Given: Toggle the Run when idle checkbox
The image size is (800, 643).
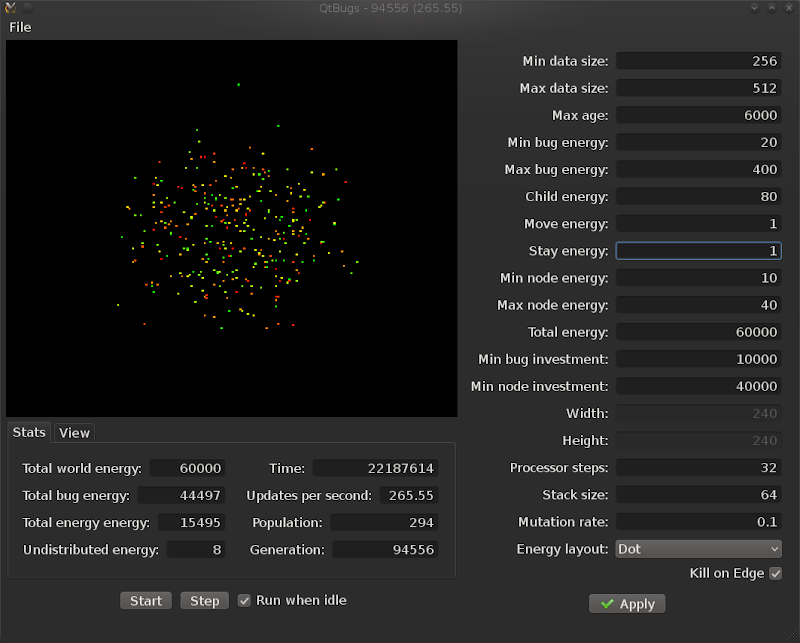Looking at the screenshot, I should (x=244, y=601).
